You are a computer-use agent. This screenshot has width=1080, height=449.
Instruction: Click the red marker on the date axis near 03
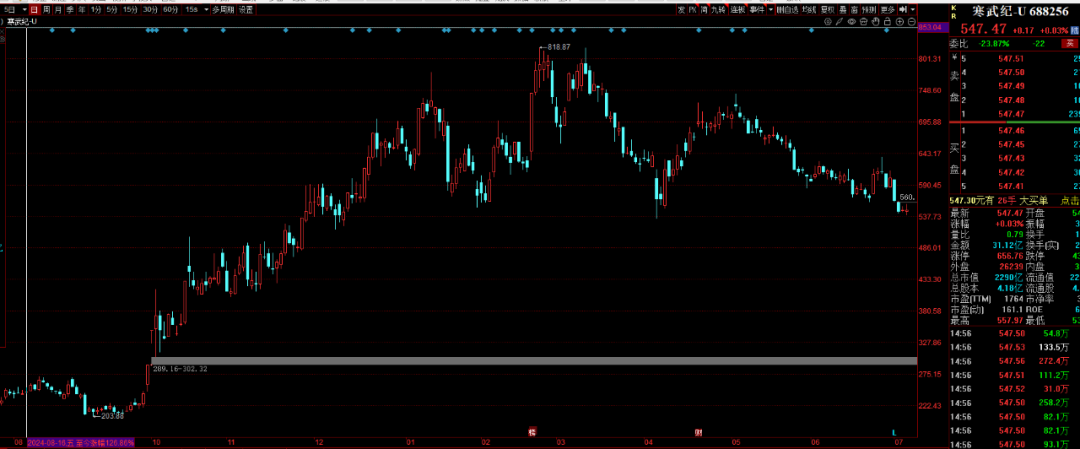[x=532, y=432]
